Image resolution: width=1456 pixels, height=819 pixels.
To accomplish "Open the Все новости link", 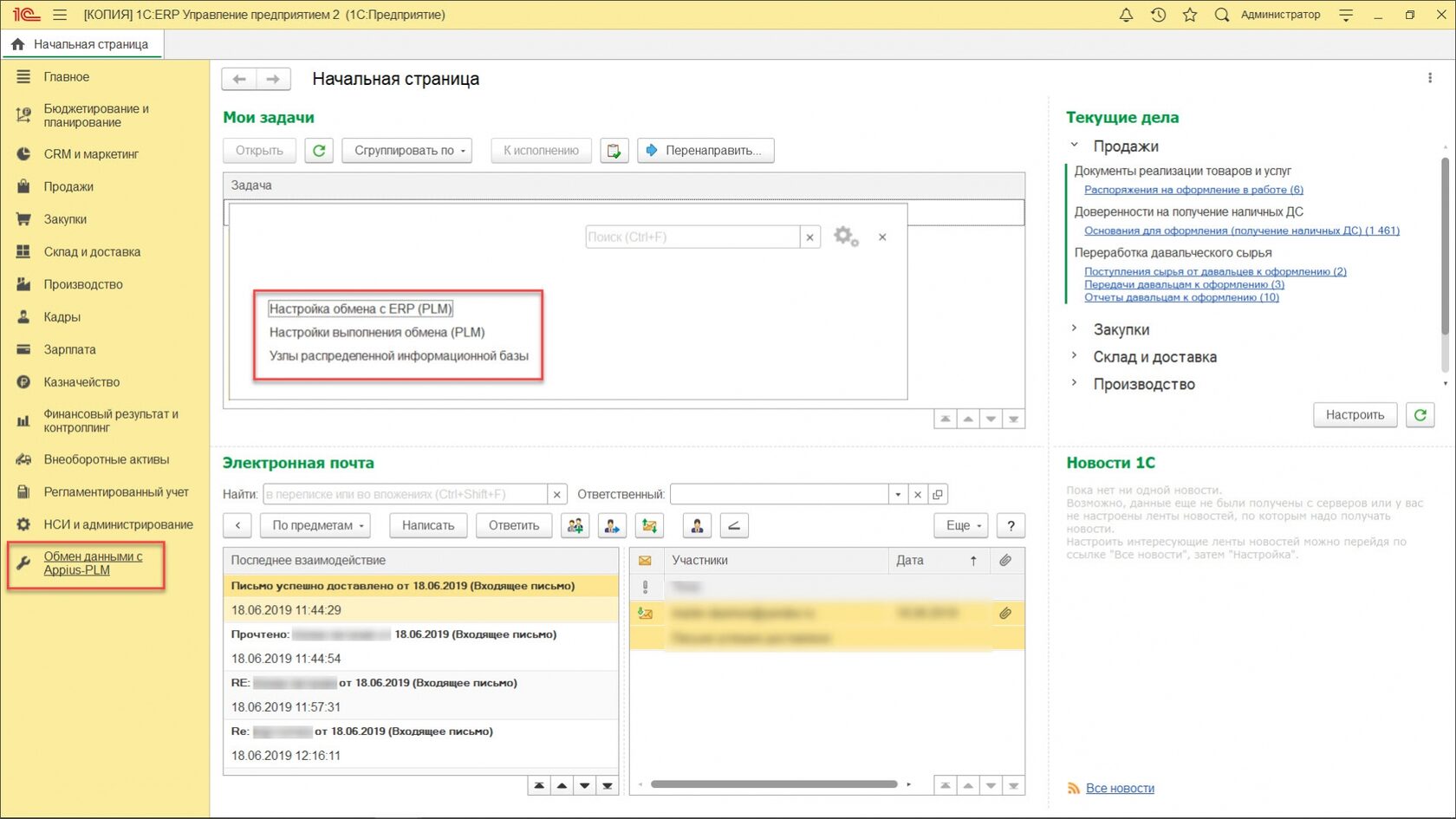I will click(x=1120, y=788).
